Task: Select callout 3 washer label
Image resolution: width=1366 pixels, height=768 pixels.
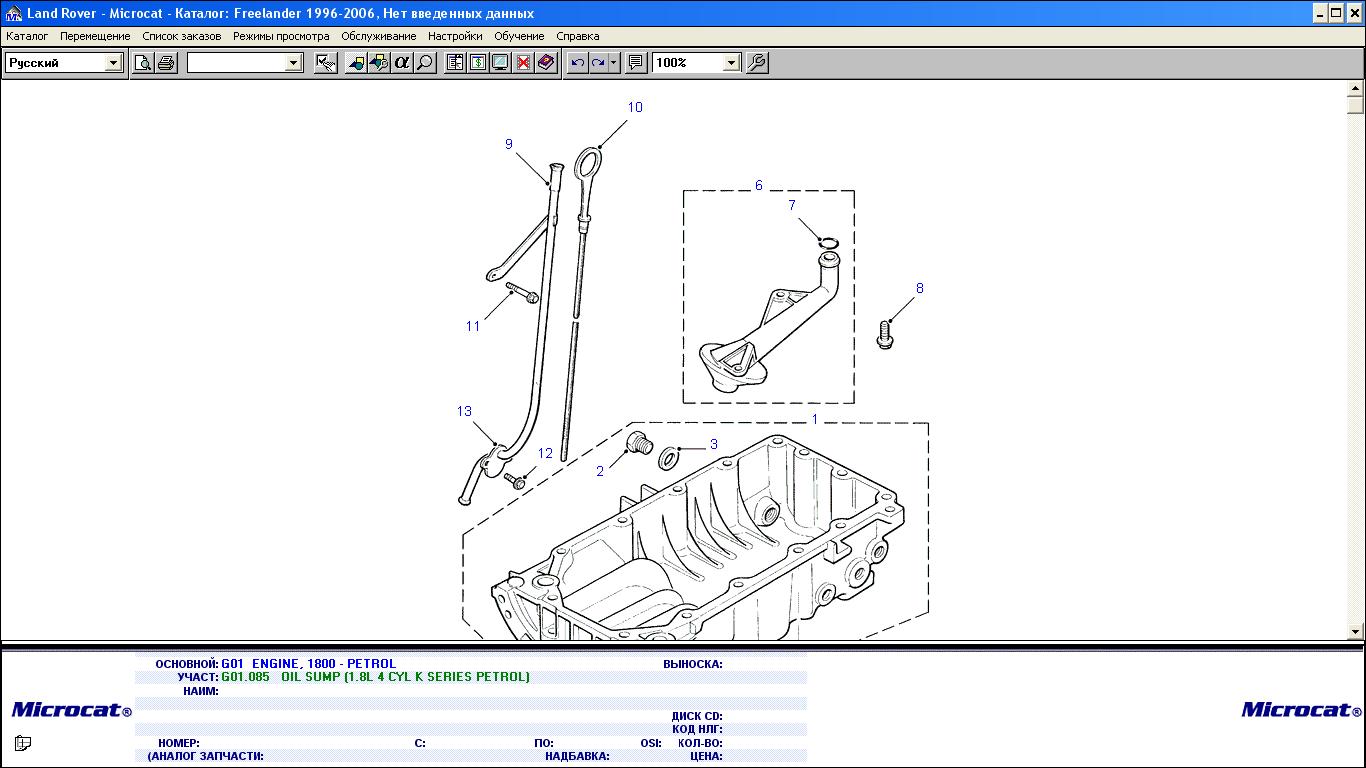Action: 714,444
